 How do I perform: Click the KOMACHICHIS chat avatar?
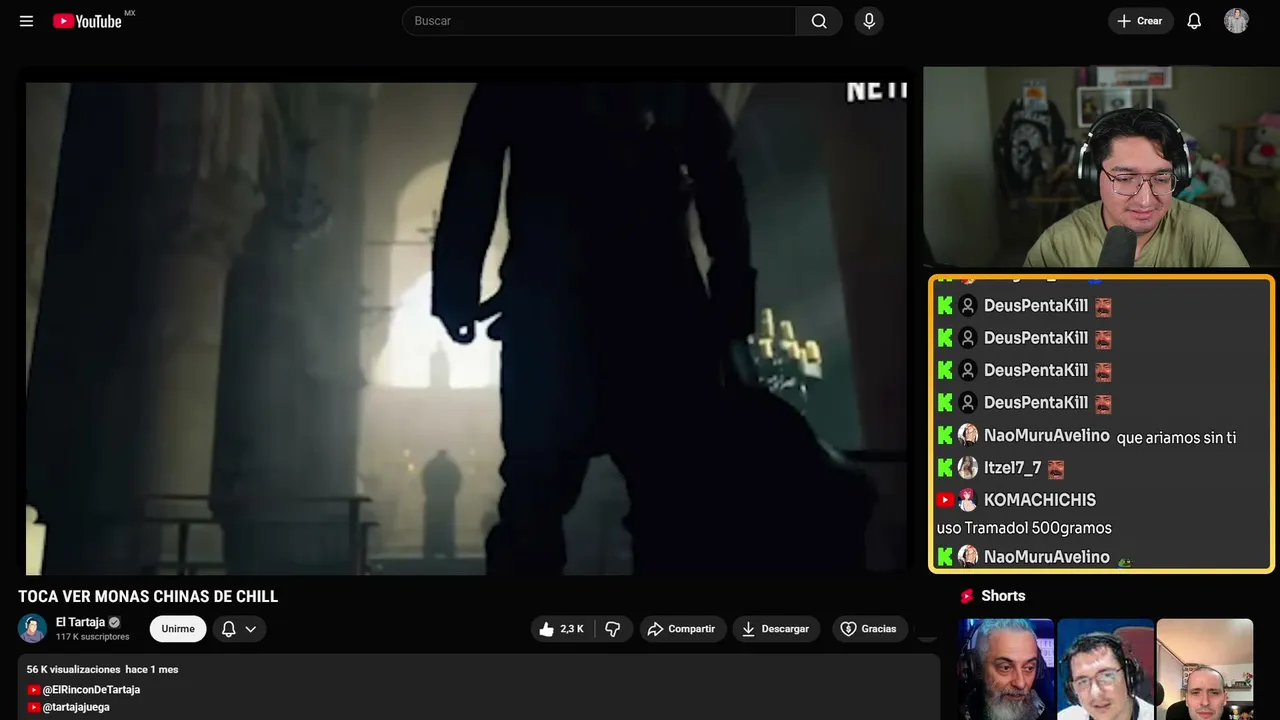tap(968, 500)
